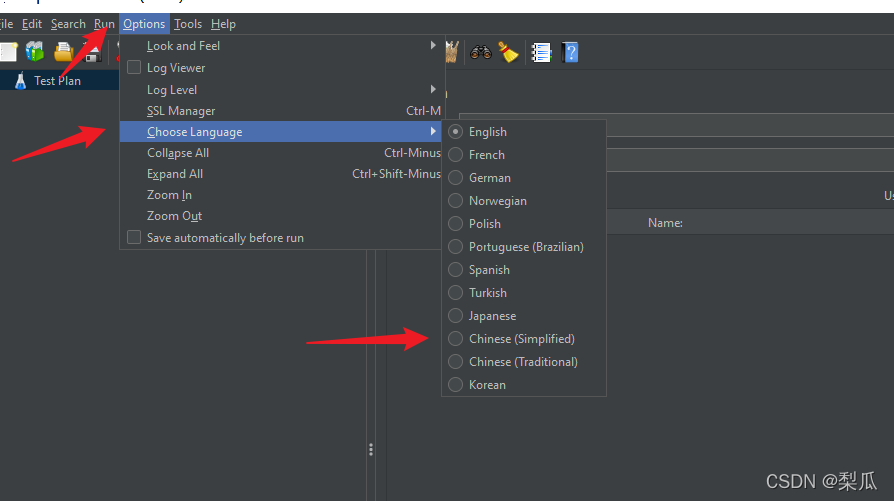Click the blue Help book icon

[570, 52]
